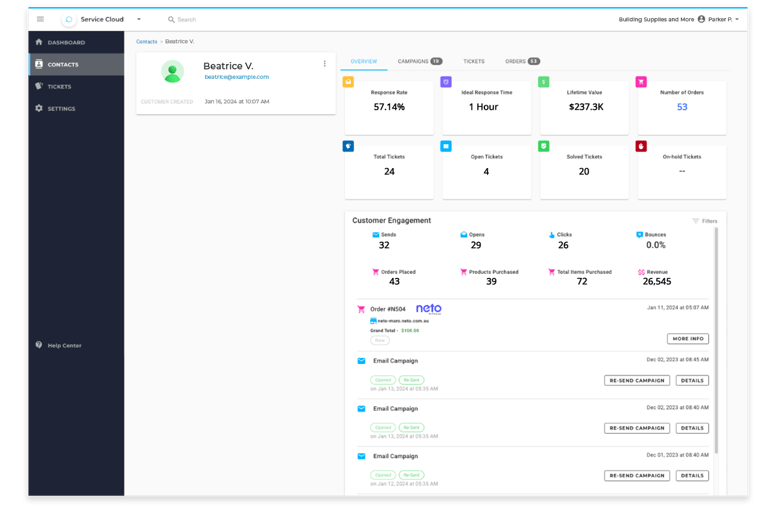Re-send the Dec 01 08:40 AM campaign
Screen dimensions: 776x517
637,475
